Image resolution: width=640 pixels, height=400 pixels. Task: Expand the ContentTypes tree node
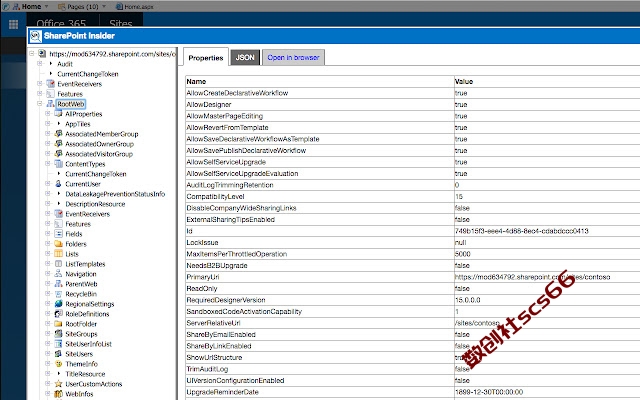click(48, 164)
